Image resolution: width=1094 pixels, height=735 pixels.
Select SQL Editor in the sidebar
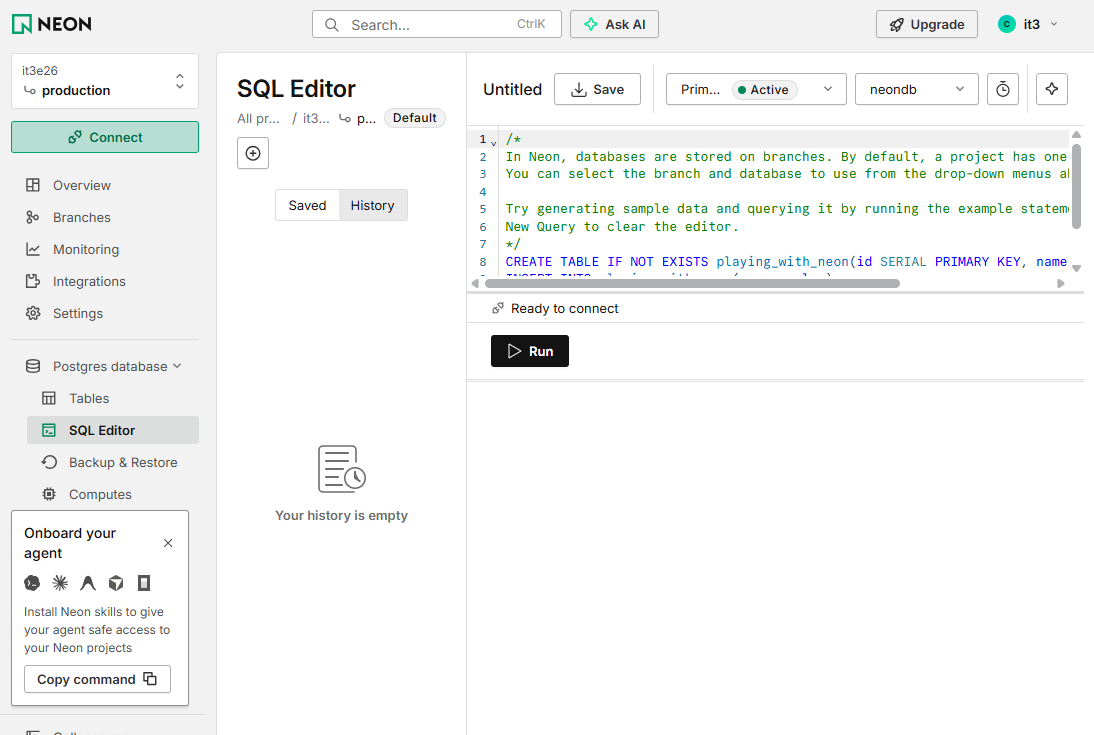click(113, 430)
